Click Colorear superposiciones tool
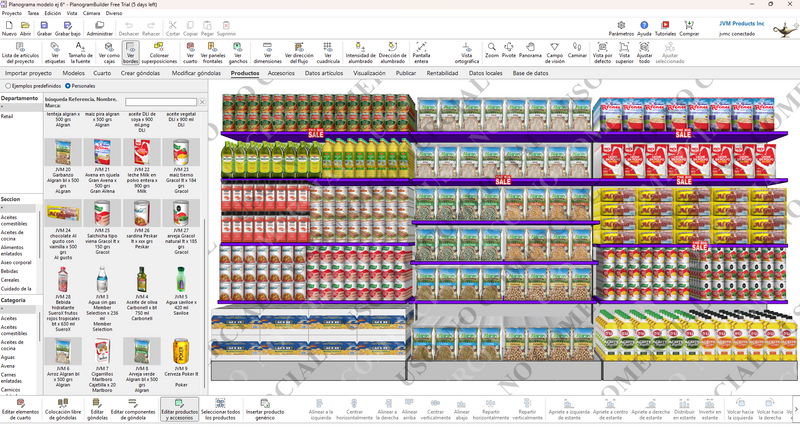The height and width of the screenshot is (429, 800). pos(159,53)
